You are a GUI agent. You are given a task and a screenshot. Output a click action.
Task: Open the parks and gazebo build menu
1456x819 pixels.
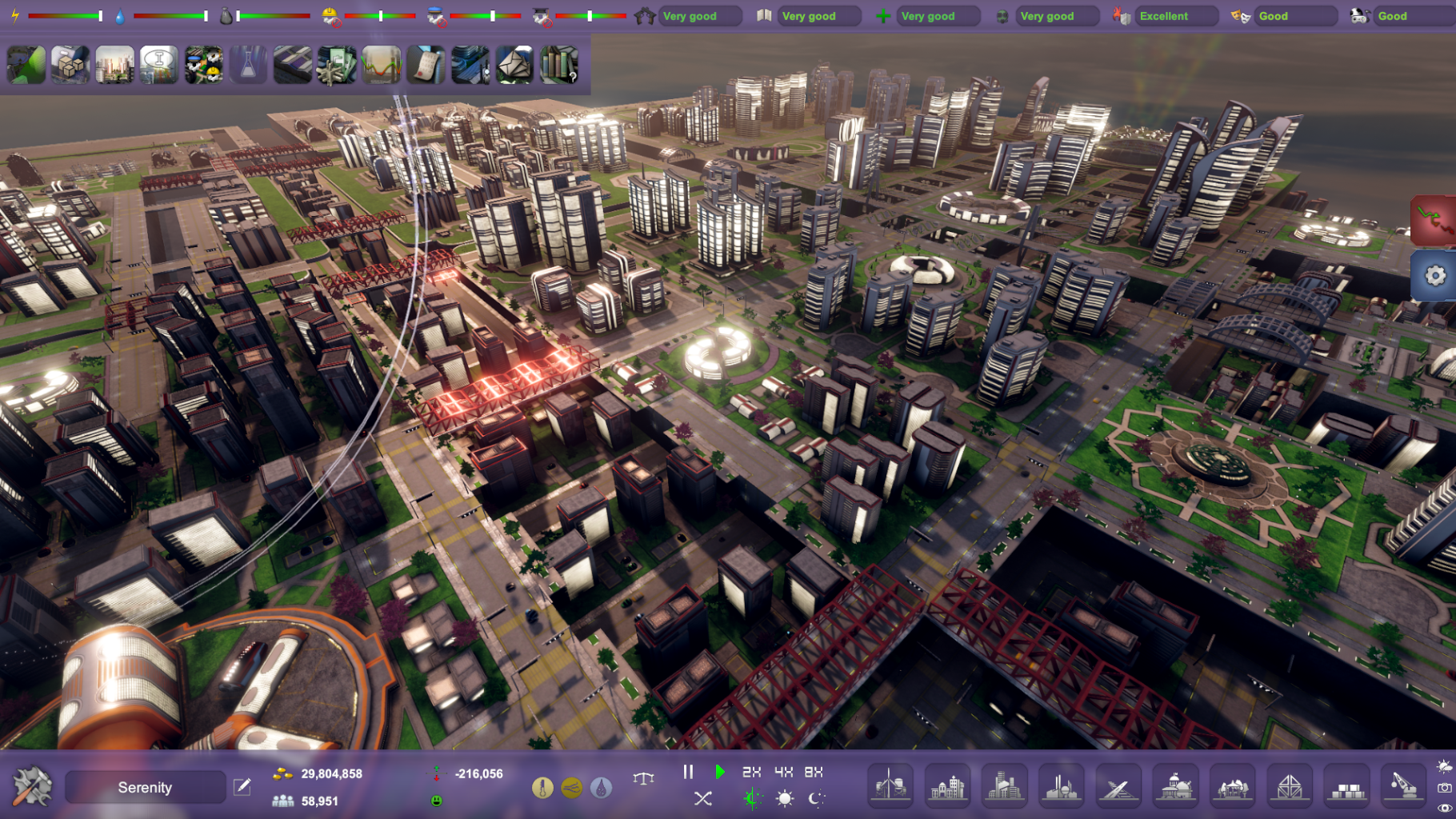pos(1233,785)
